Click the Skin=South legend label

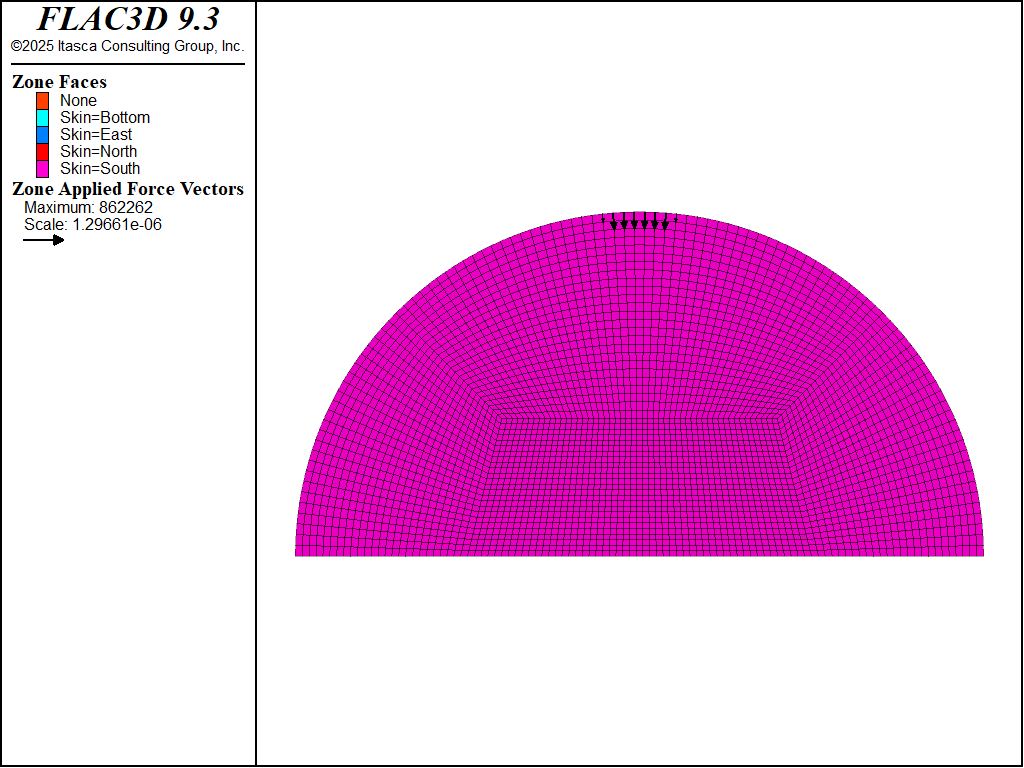100,168
